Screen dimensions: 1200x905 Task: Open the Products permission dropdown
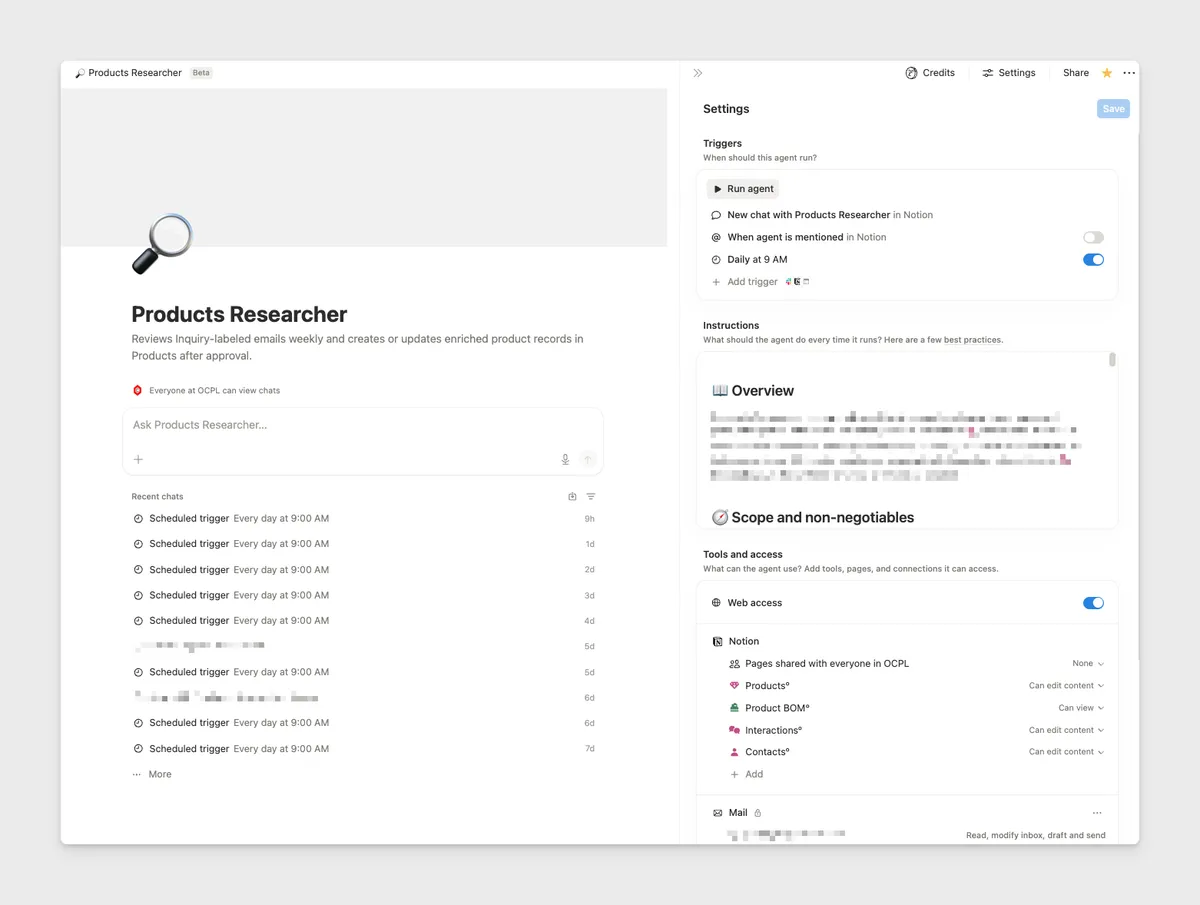[1066, 686]
